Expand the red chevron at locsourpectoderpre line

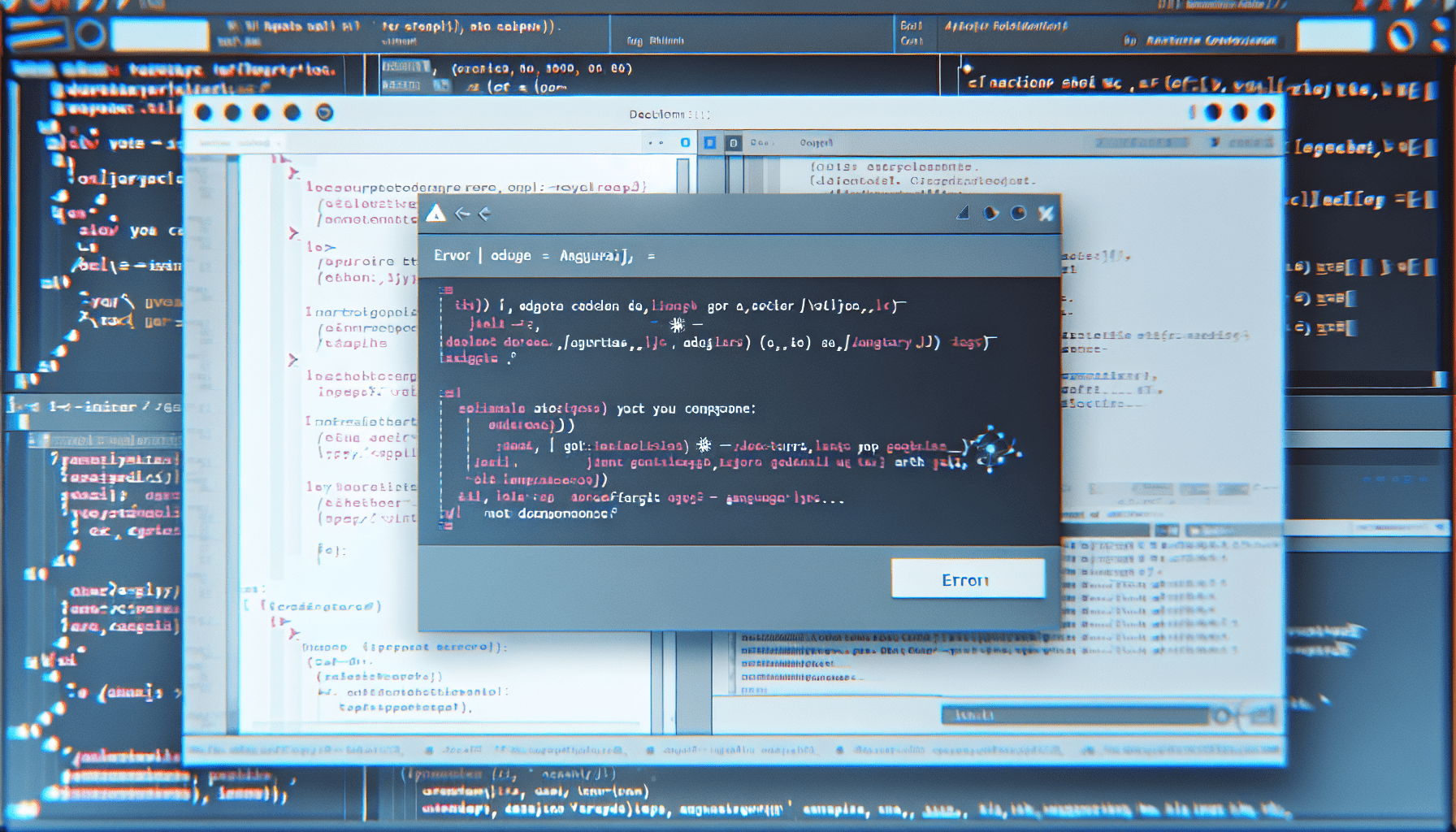[293, 173]
